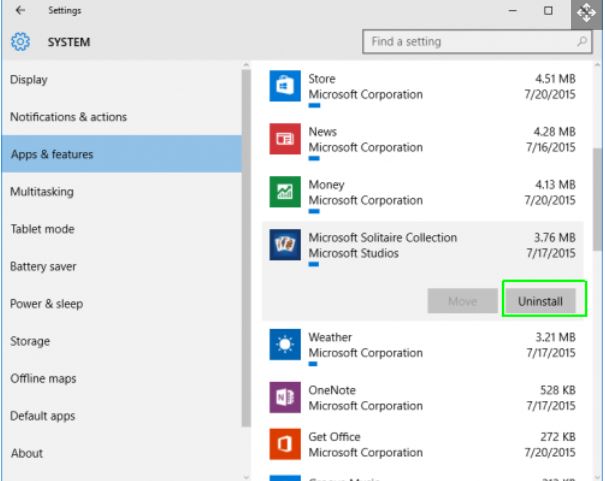This screenshot has width=605, height=481.
Task: Select the OneNote app name
Action: click(x=332, y=390)
